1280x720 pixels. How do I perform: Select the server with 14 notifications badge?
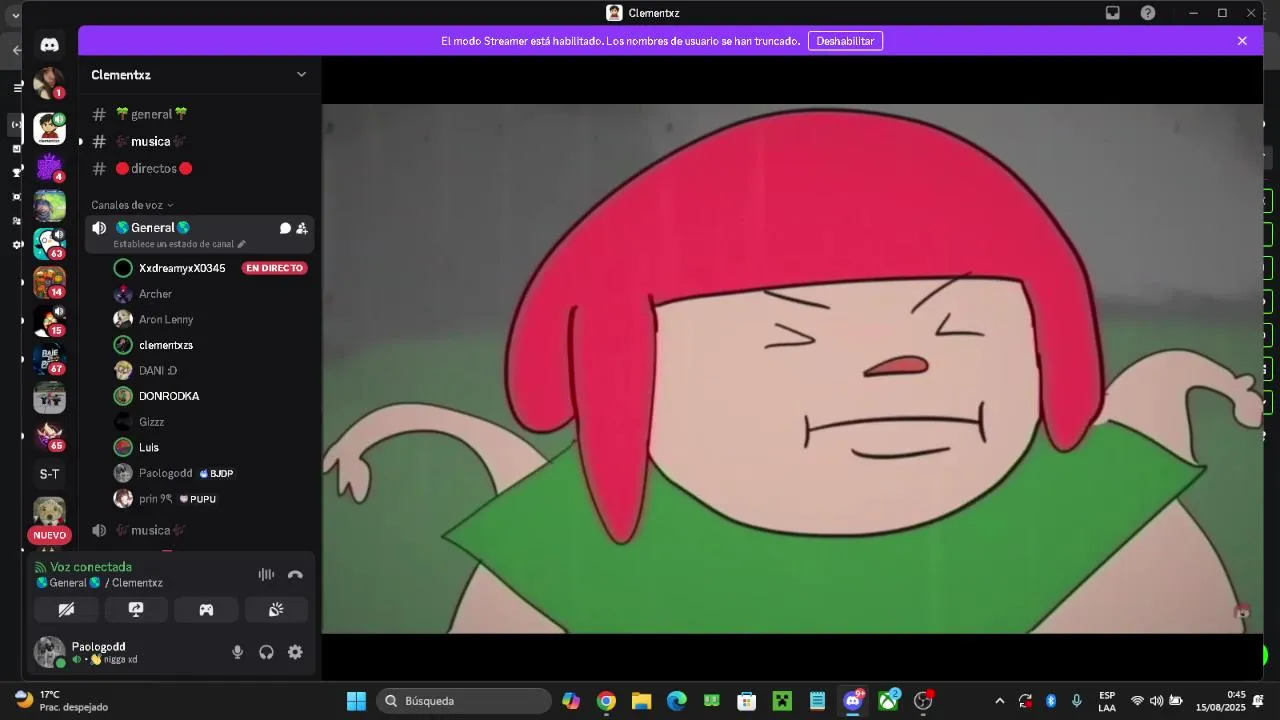(49, 282)
